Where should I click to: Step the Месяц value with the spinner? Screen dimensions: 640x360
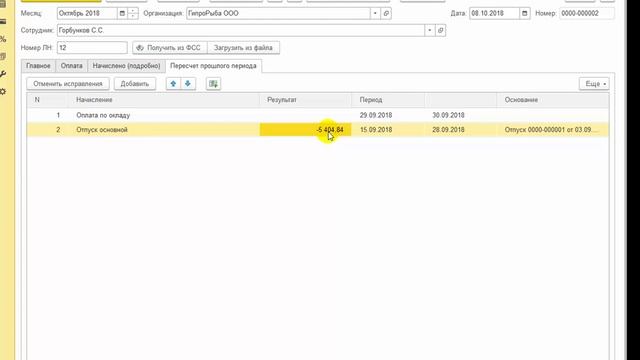click(133, 13)
